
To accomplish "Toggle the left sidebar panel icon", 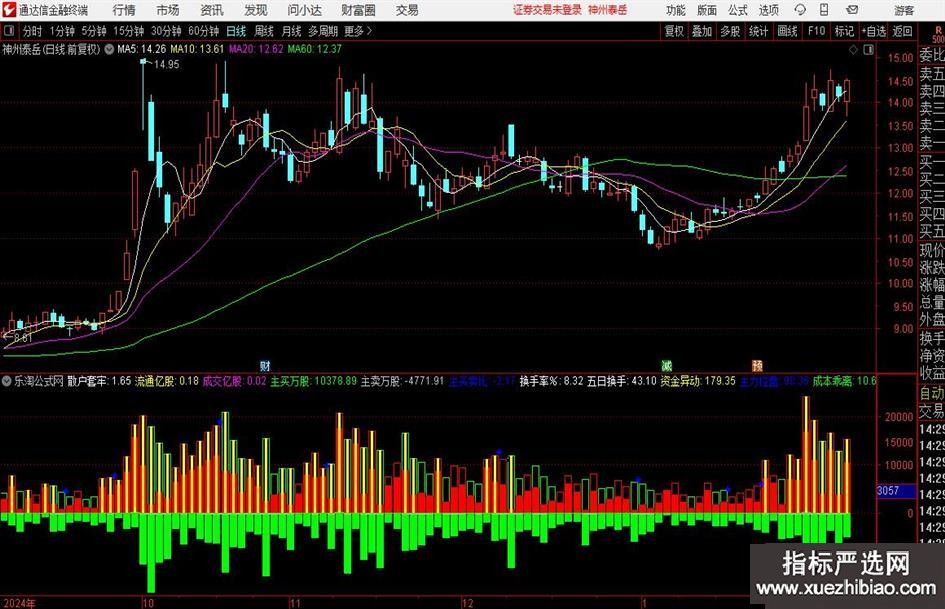I will [x=8, y=31].
